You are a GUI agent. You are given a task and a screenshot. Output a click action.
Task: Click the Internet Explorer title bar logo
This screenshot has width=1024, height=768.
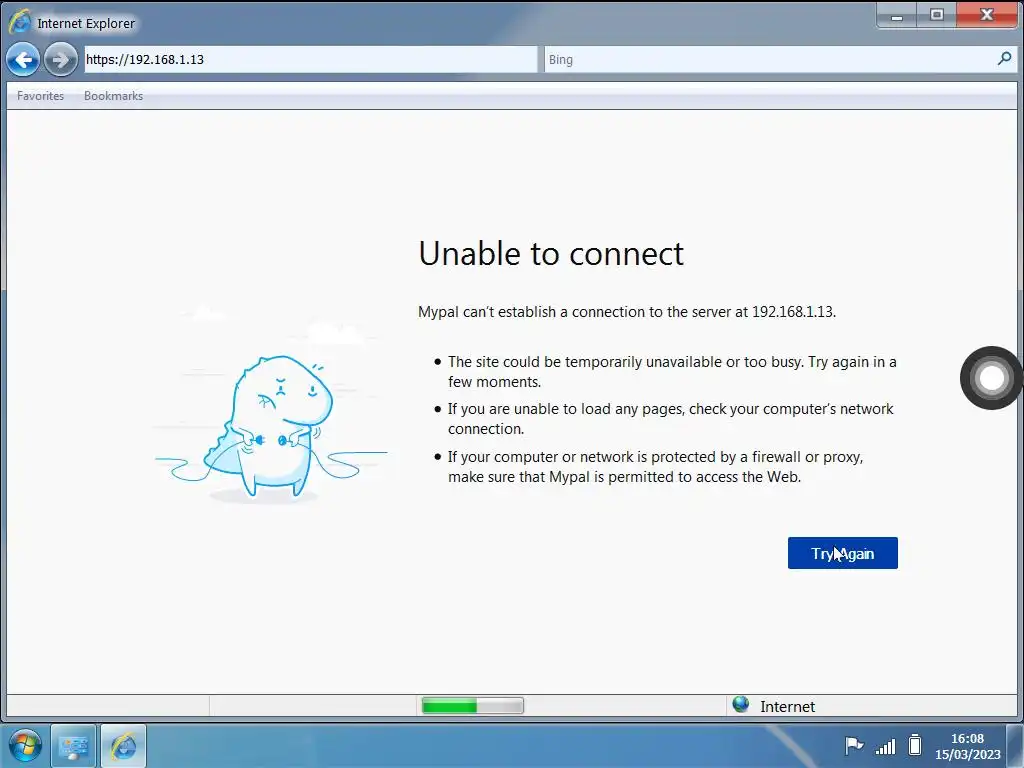[19, 22]
